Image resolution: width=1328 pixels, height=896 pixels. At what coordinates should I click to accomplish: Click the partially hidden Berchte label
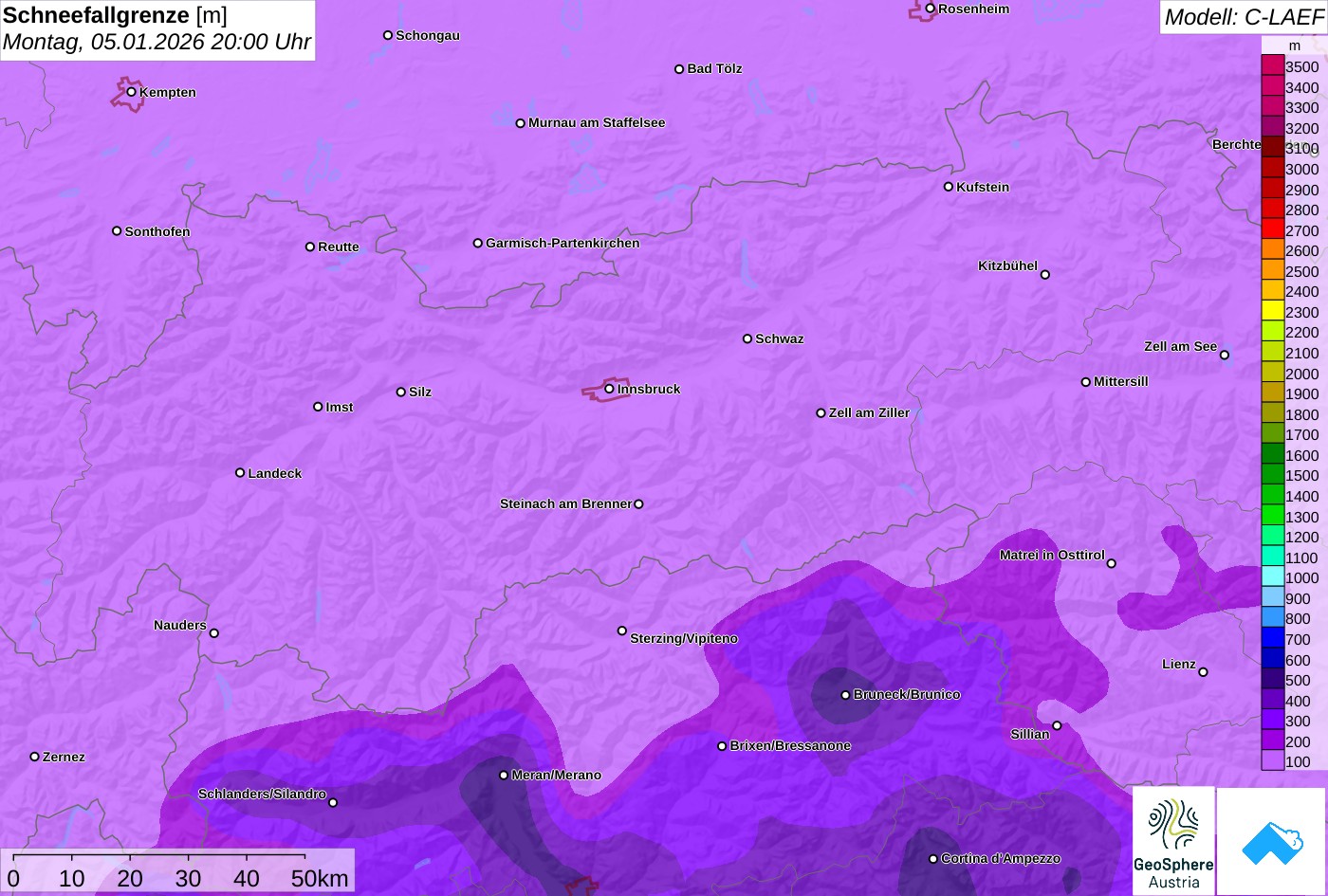click(x=1237, y=144)
